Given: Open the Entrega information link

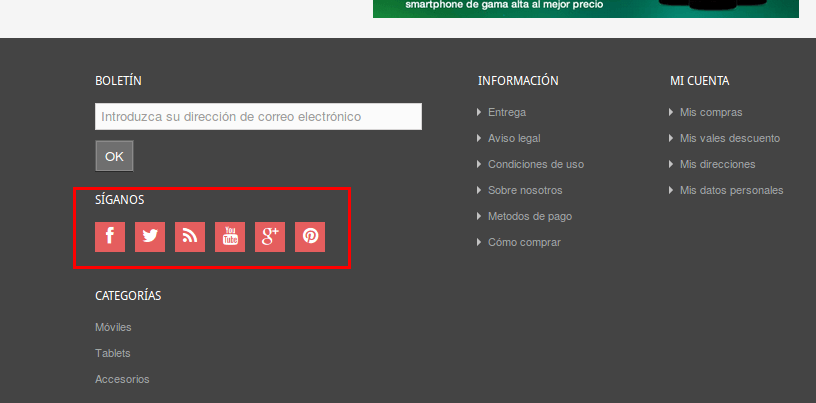Looking at the screenshot, I should [x=507, y=112].
